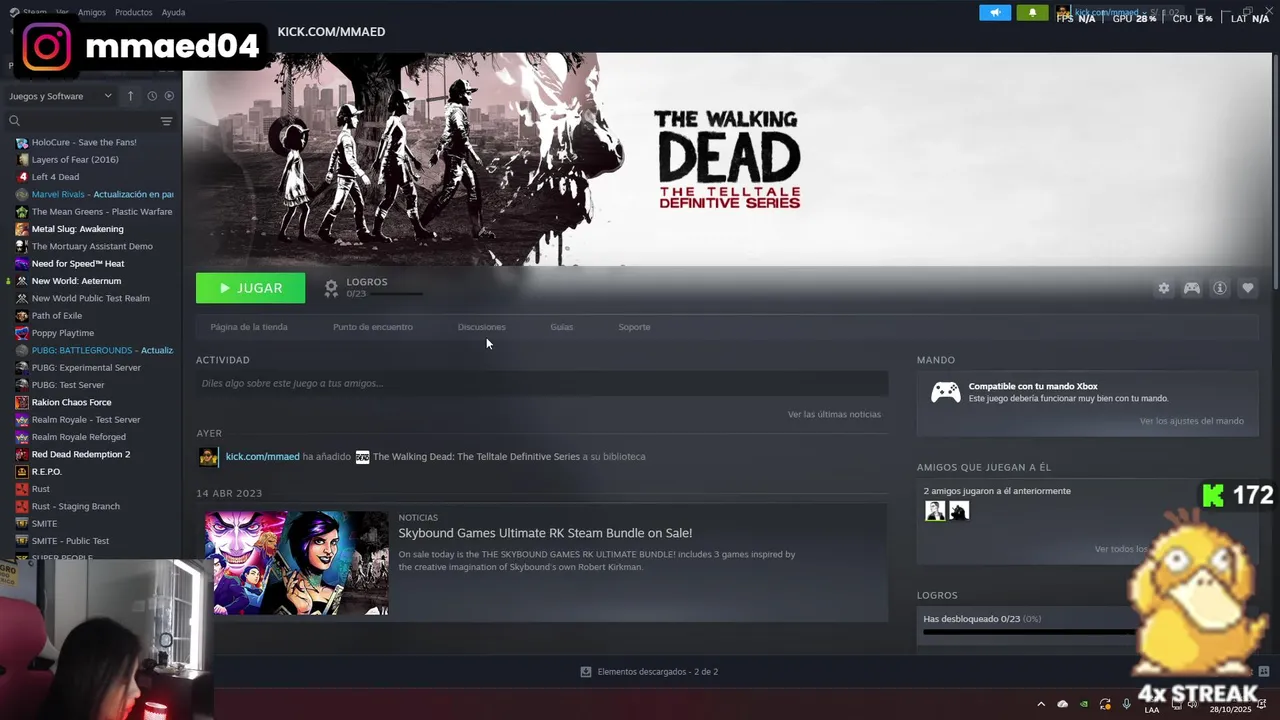Select Need for Speed Heat
Image resolution: width=1280 pixels, height=720 pixels.
click(x=78, y=264)
